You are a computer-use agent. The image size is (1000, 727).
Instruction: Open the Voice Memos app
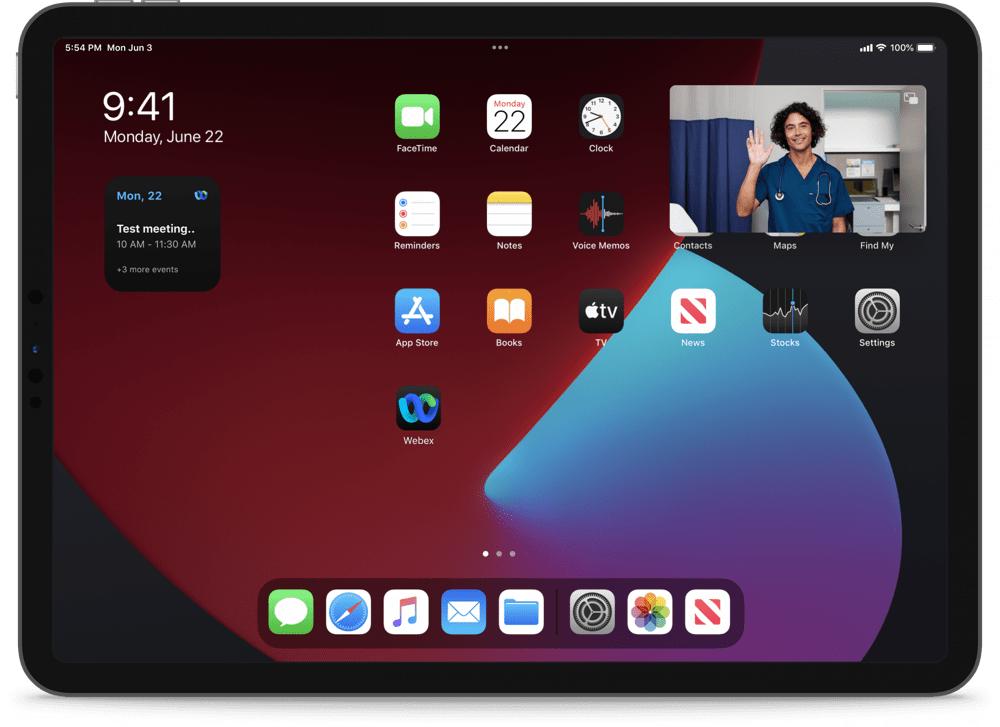601,214
